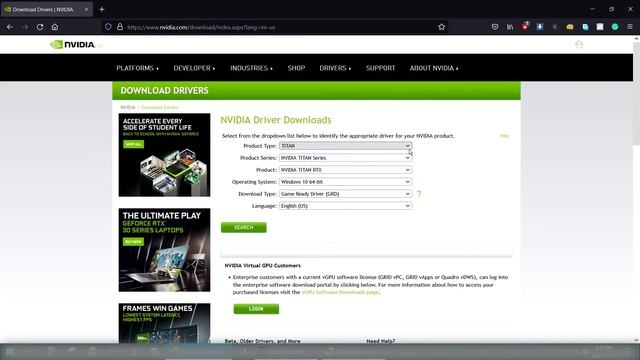
Task: Expand the Download Type dropdown
Action: click(345, 194)
